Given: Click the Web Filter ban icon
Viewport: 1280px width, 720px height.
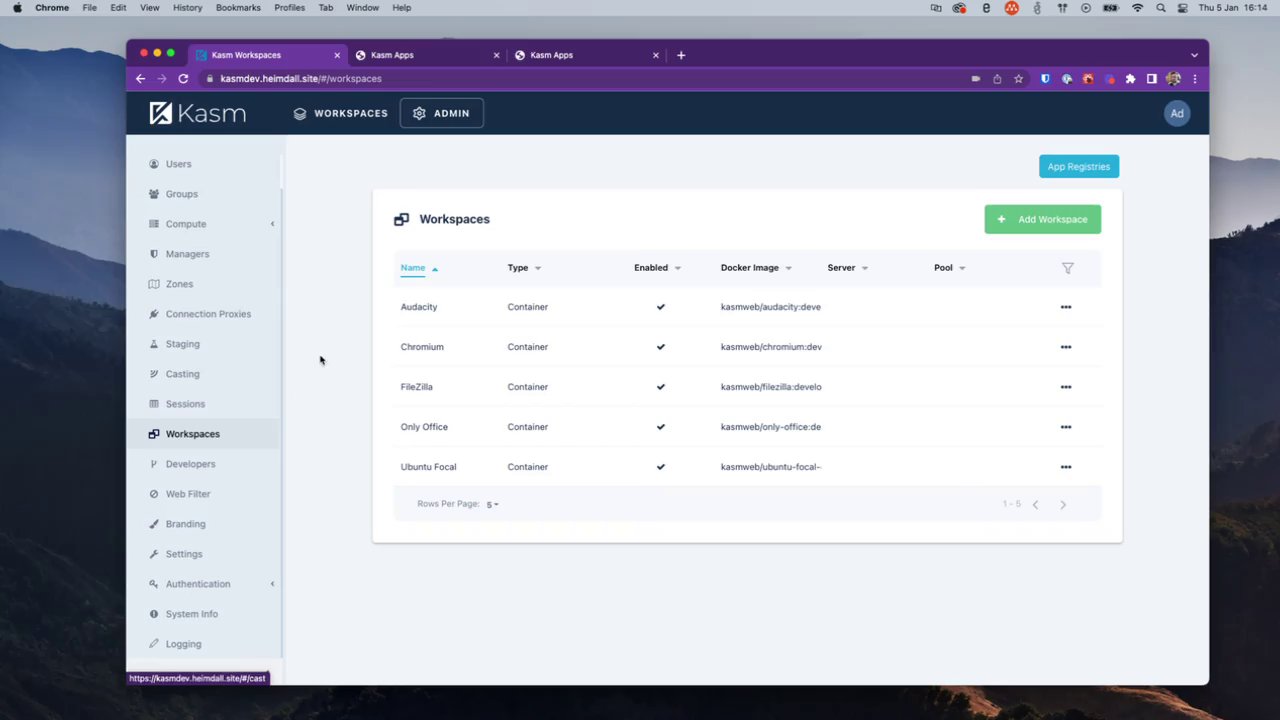Looking at the screenshot, I should click(x=154, y=494).
